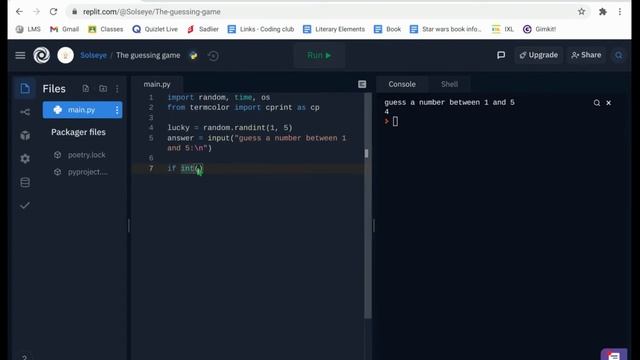Open the Settings gear sidebar icon

[x=25, y=158]
